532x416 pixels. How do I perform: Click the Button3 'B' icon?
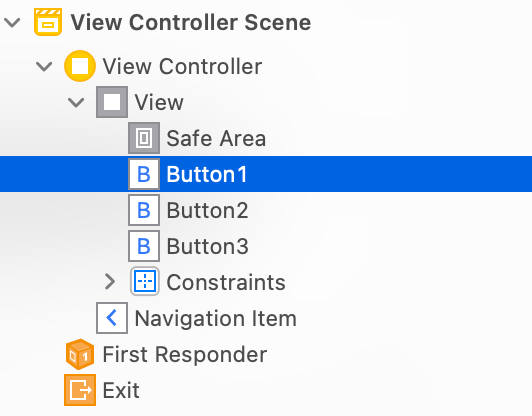tap(144, 246)
